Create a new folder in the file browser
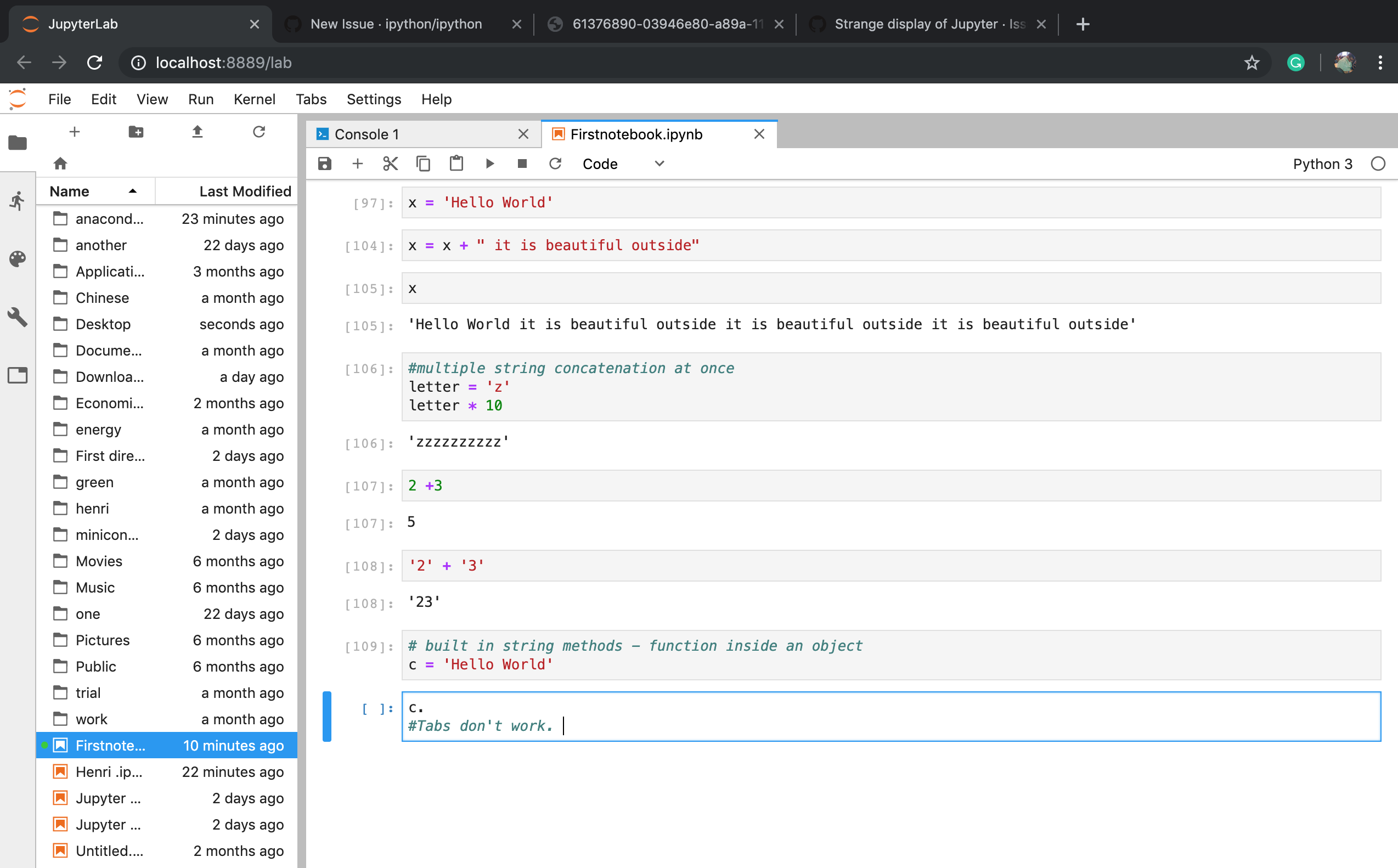The width and height of the screenshot is (1398, 868). [x=137, y=132]
